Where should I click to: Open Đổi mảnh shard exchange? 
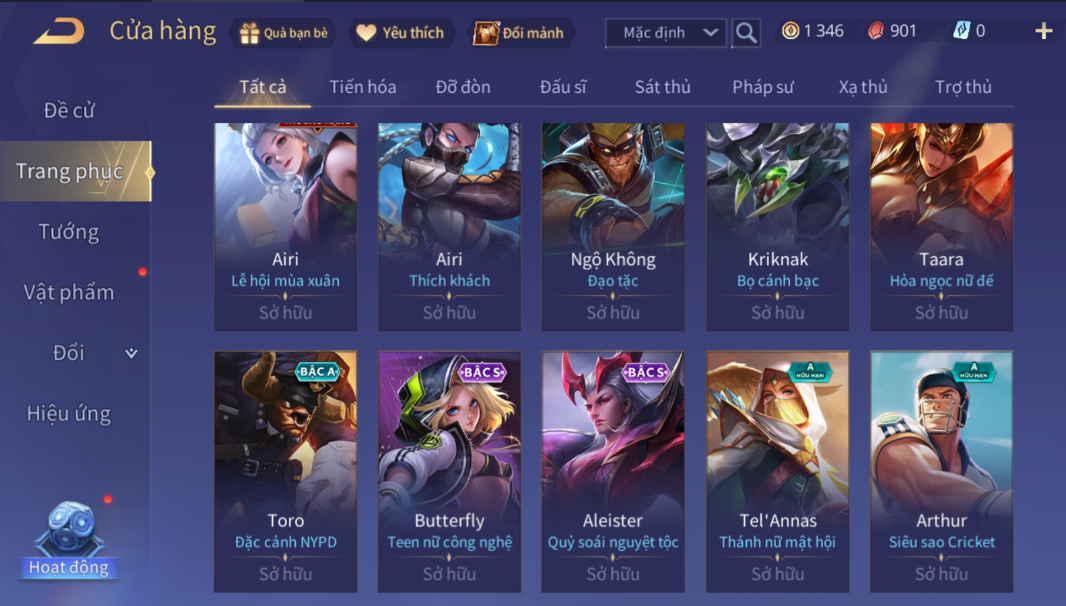(x=519, y=33)
